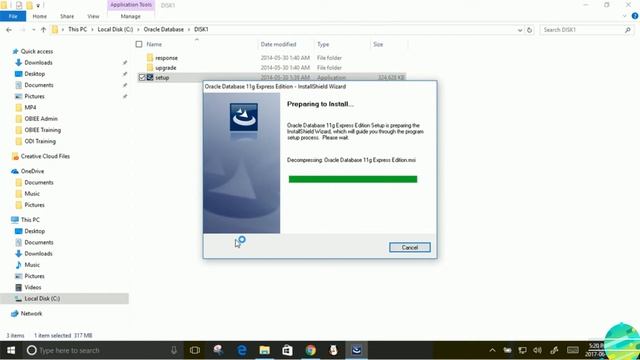Open the View ribbon tab
The image size is (640, 360).
(93, 16)
